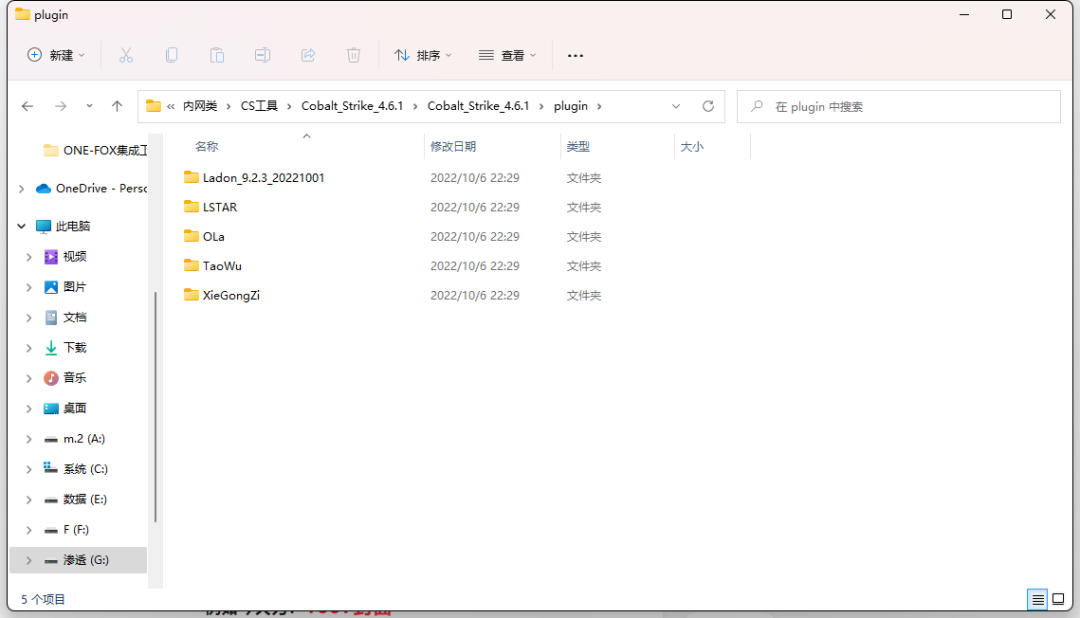1080x618 pixels.
Task: Navigate to 内网类 in breadcrumb
Action: tap(200, 106)
